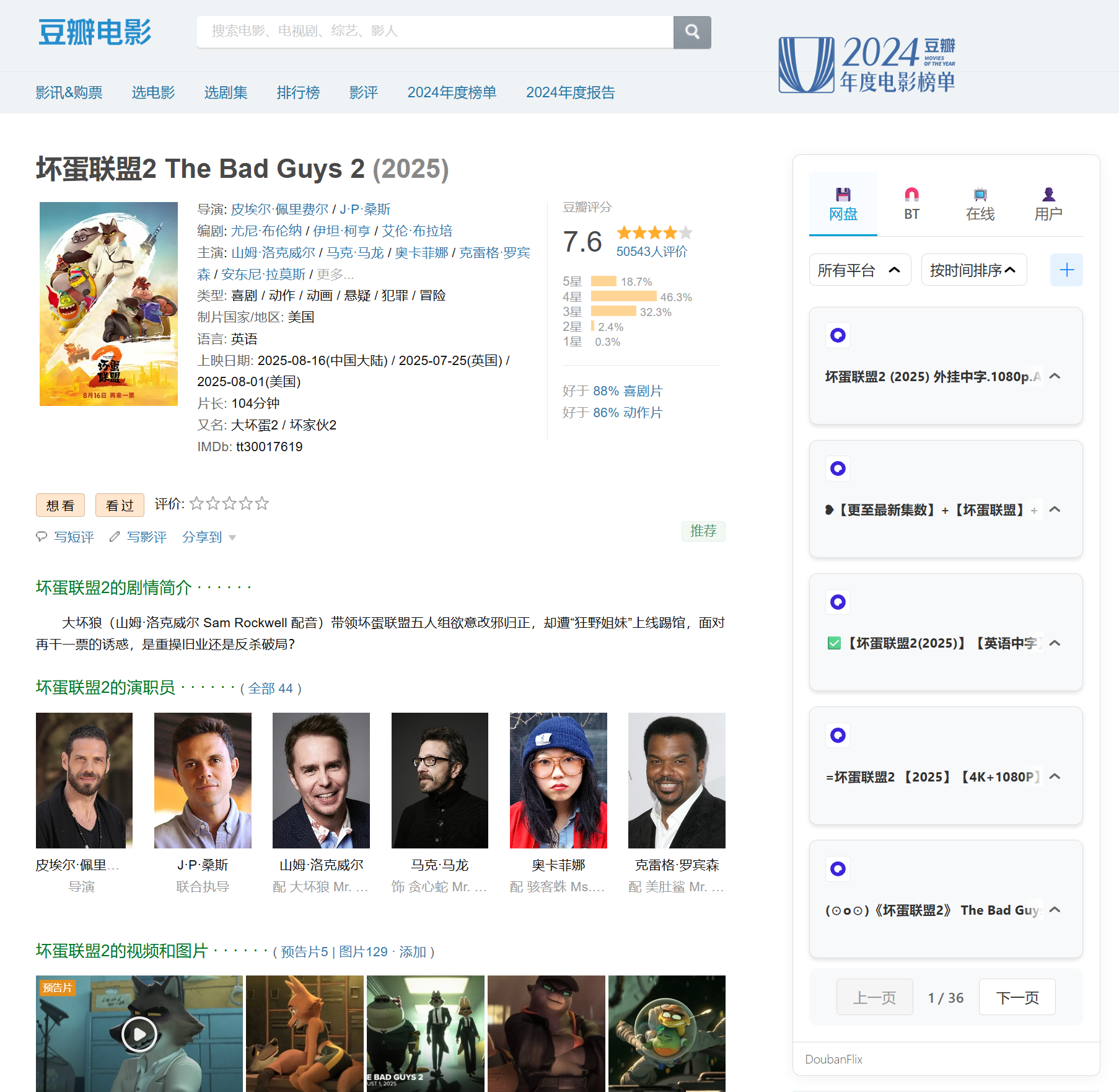The image size is (1119, 1092).
Task: Open the fox character still image
Action: [305, 1033]
